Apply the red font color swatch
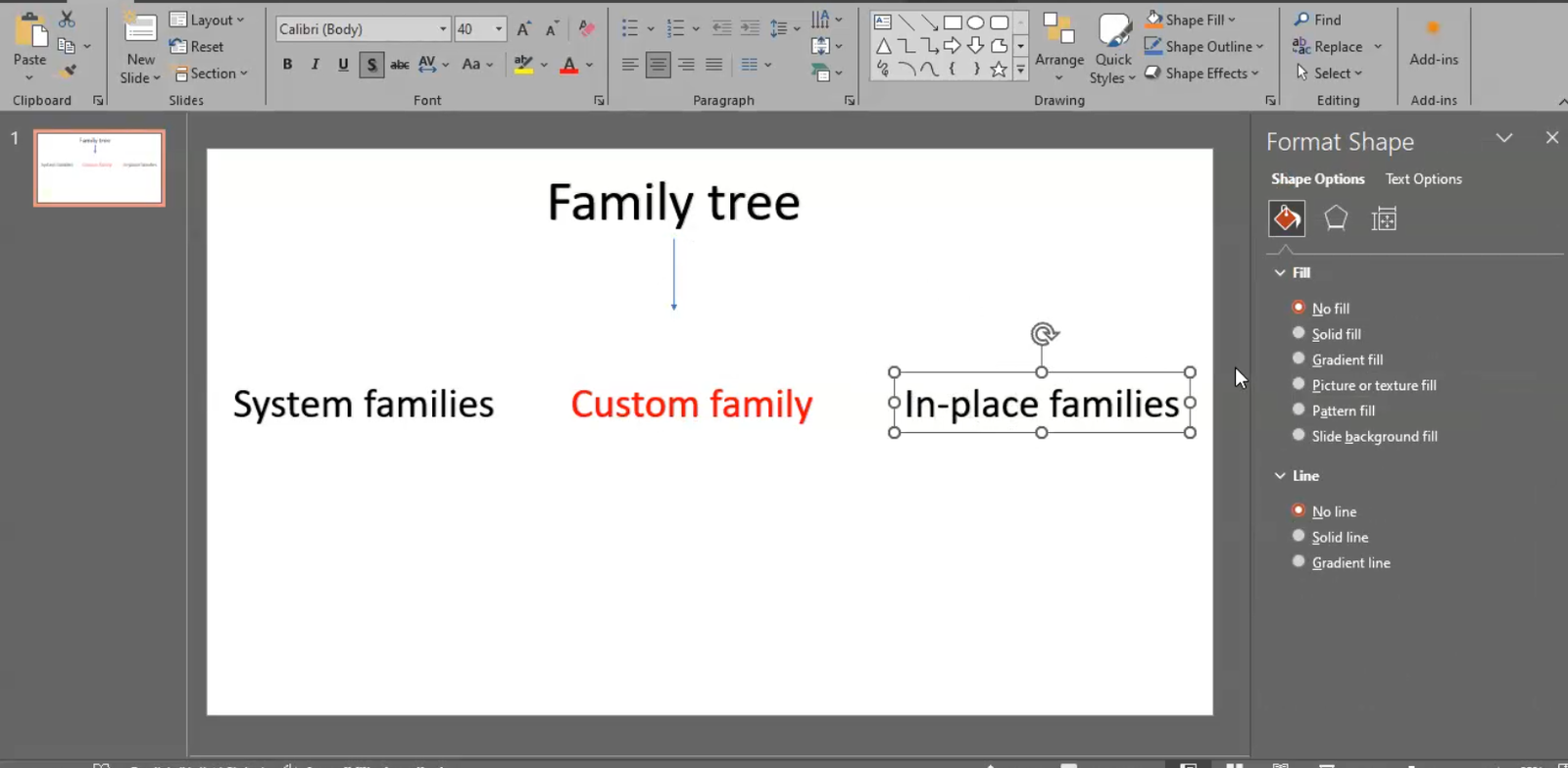 (x=569, y=65)
